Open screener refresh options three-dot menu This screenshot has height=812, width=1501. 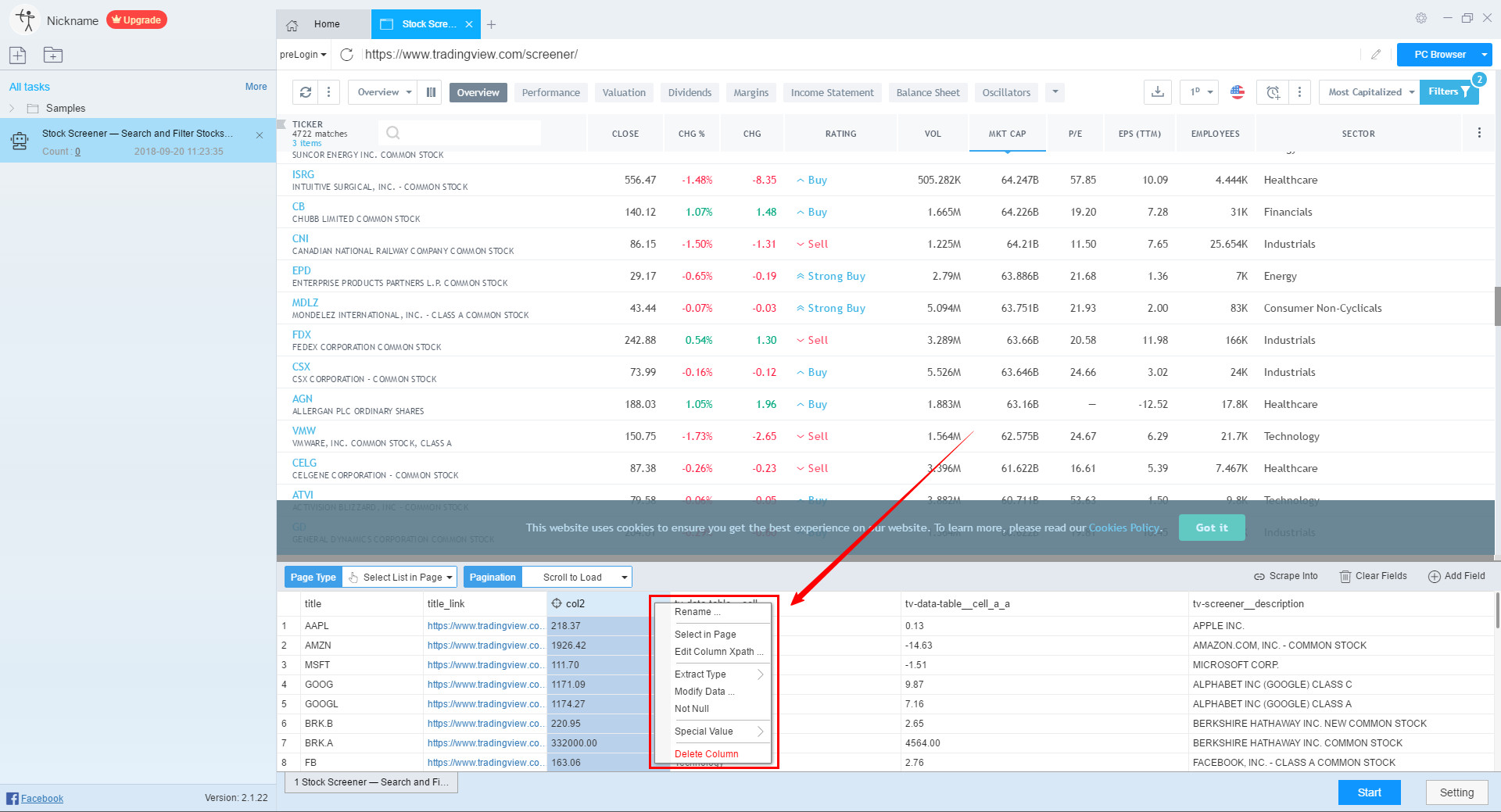click(x=328, y=92)
